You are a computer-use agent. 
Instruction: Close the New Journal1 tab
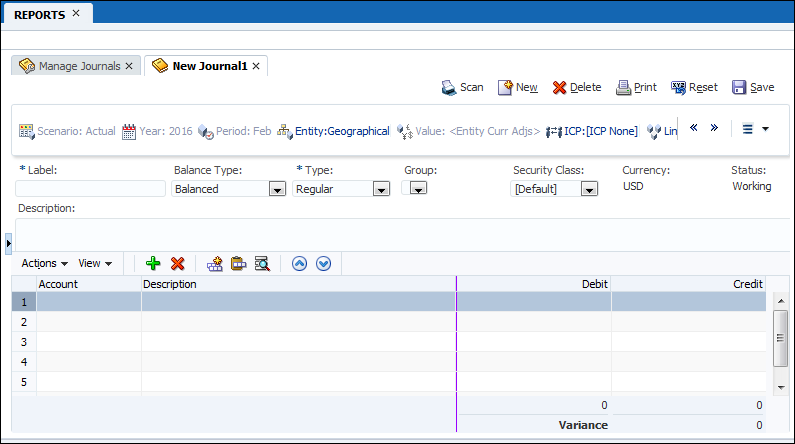click(256, 66)
